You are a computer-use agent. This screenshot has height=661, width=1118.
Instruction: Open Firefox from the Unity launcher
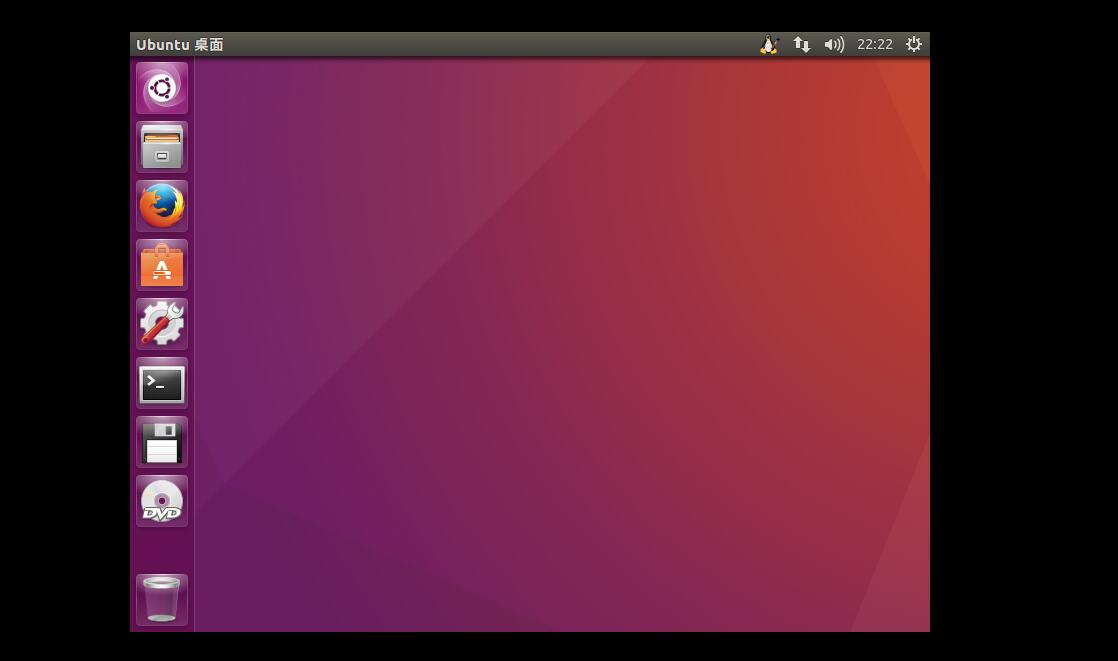(161, 205)
